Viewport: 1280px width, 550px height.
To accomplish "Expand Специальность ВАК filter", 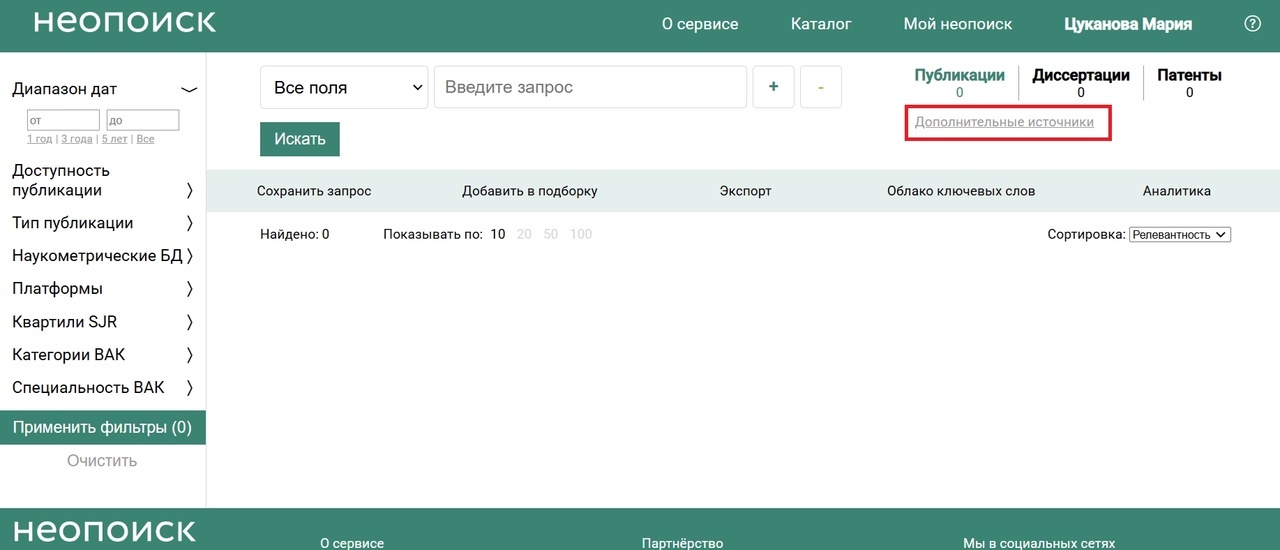I will pos(189,388).
